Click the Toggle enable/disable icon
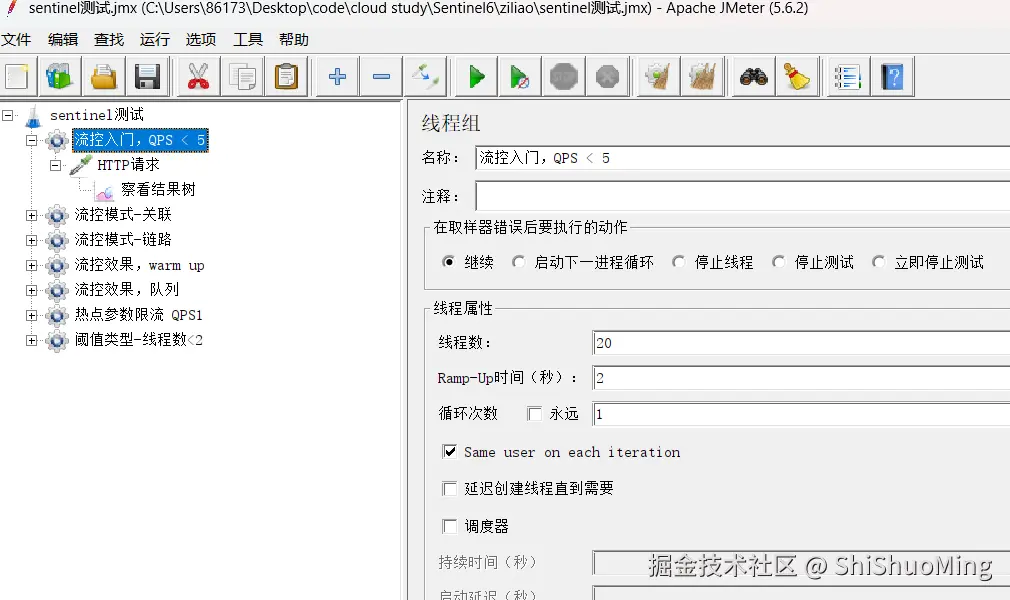 click(x=425, y=77)
